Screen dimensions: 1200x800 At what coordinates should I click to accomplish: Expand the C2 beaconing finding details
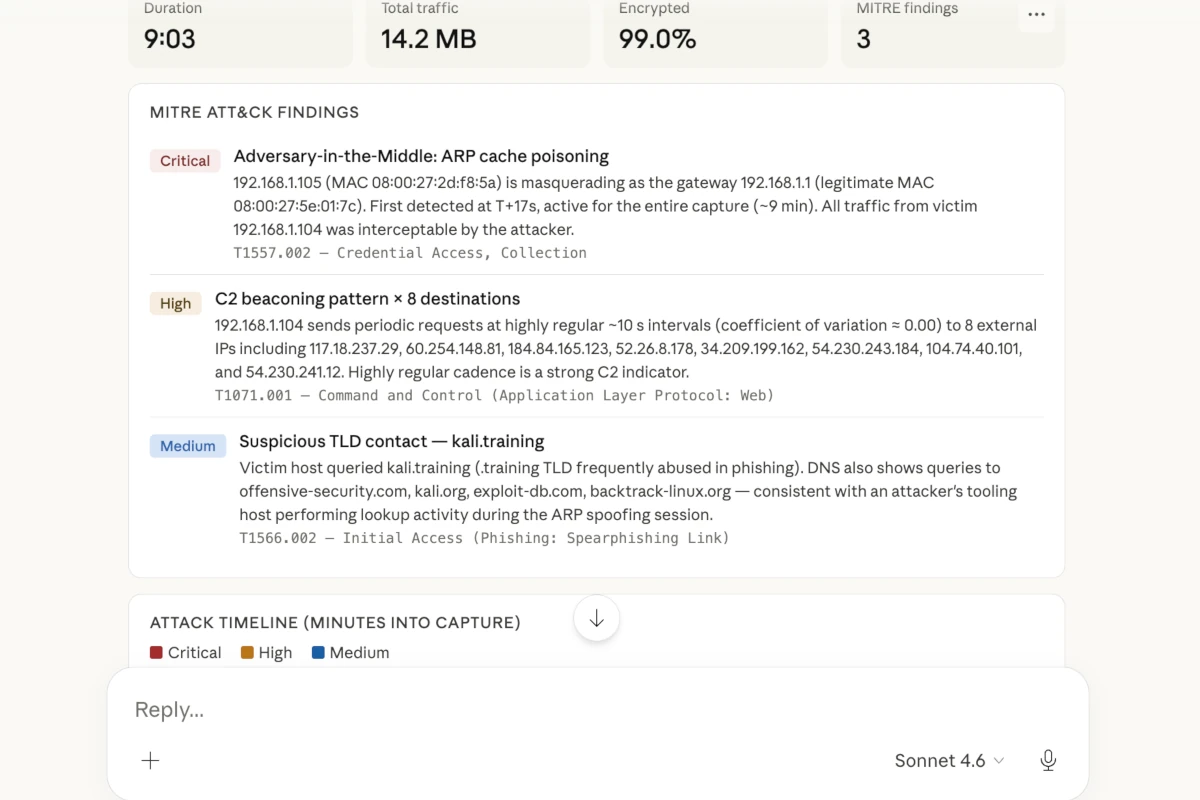point(366,298)
